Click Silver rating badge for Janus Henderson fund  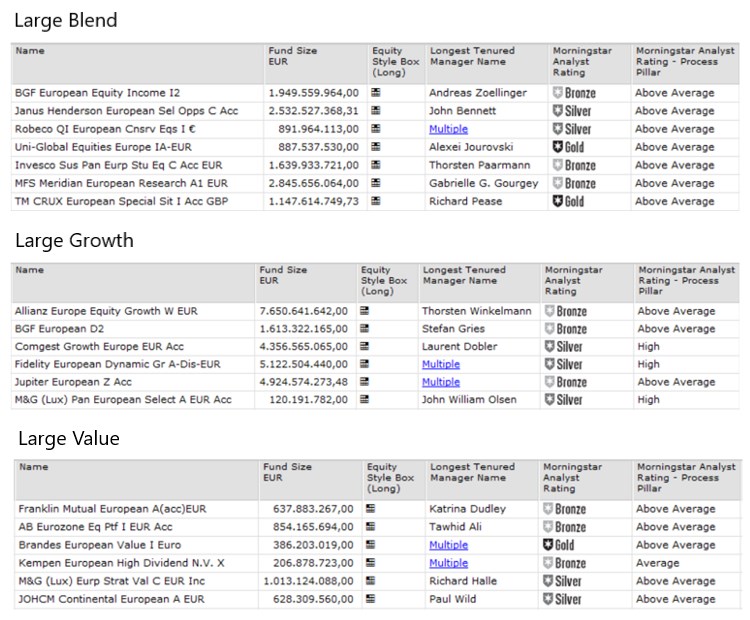(x=571, y=111)
